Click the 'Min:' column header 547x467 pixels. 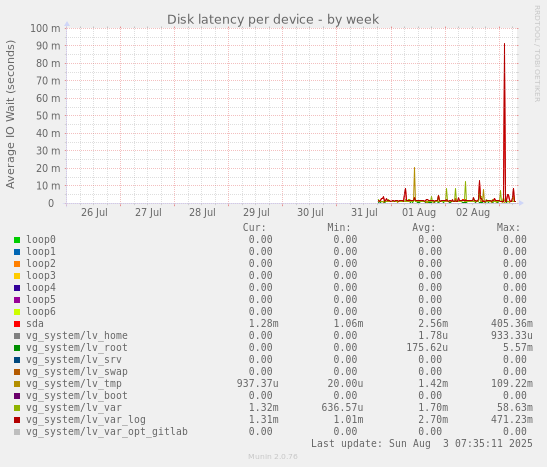click(x=339, y=228)
